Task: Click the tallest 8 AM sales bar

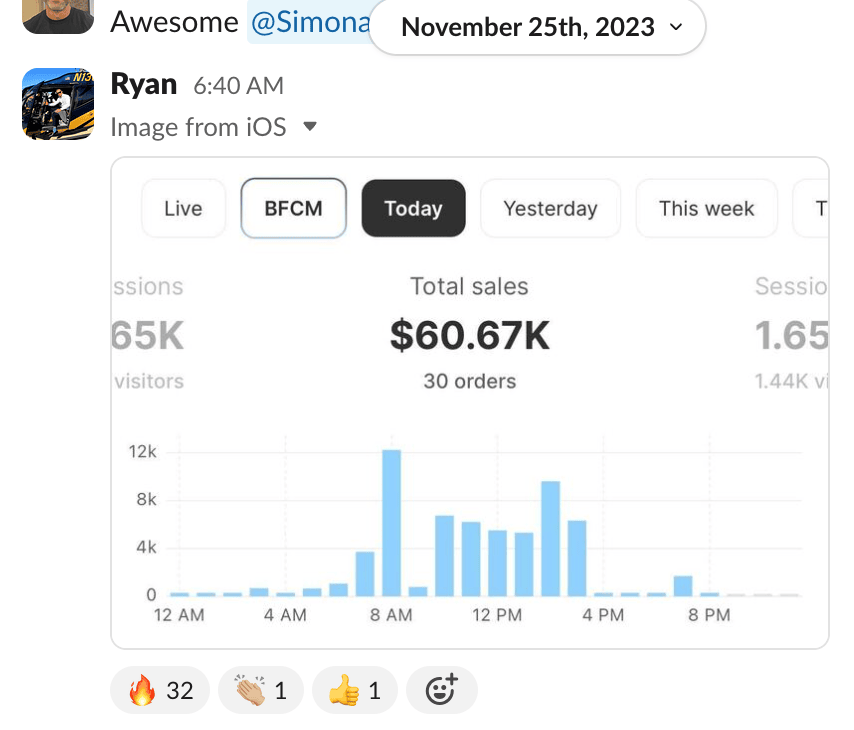Action: 391,522
